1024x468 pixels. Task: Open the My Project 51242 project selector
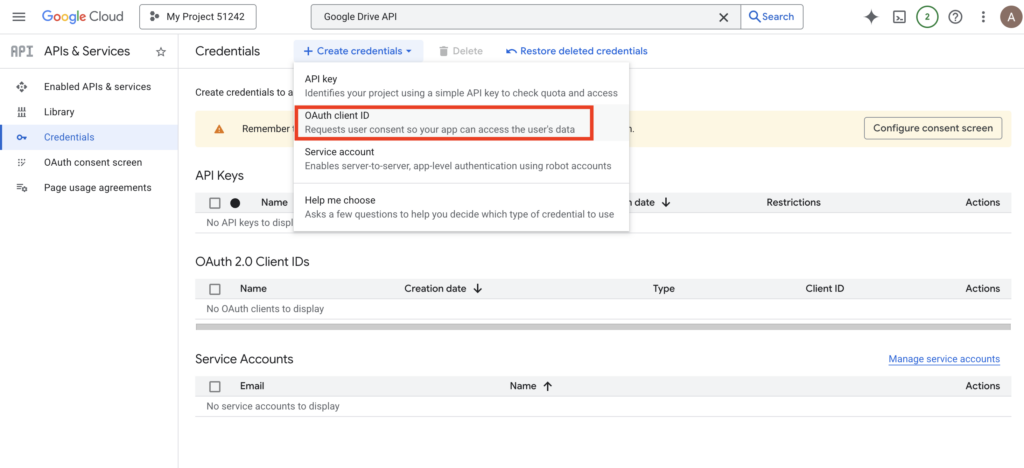198,17
